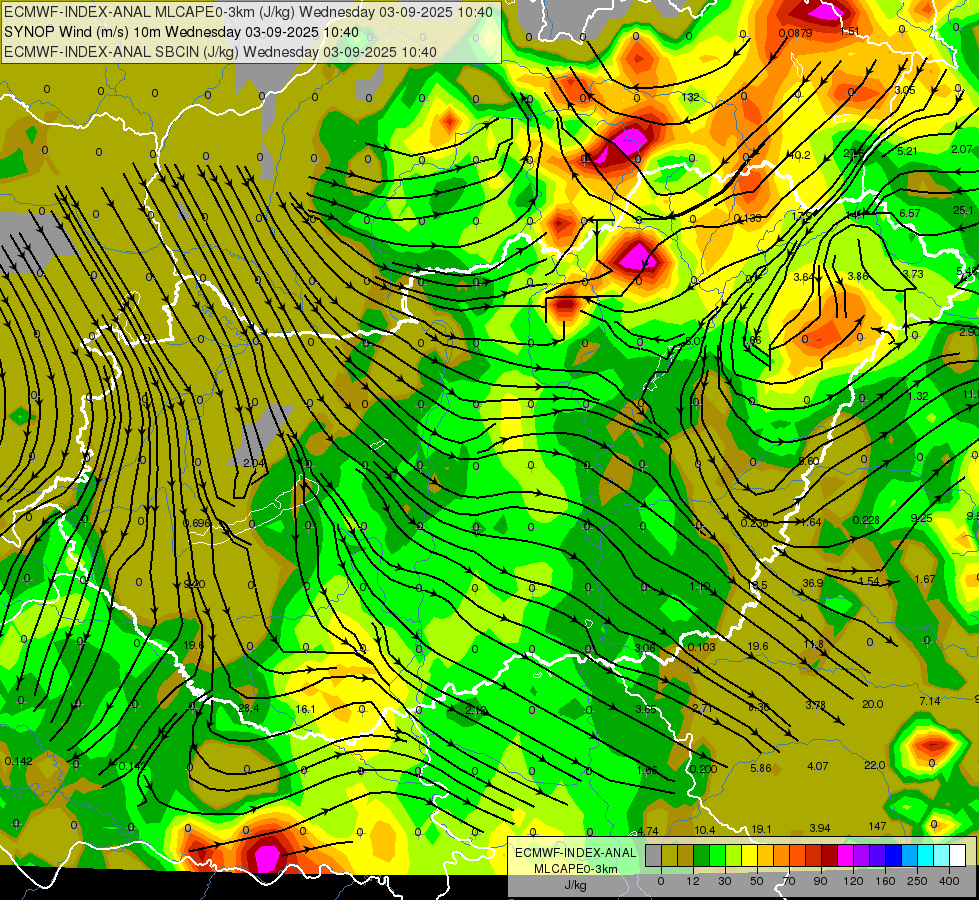Click the map value 132
This screenshot has height=900, width=979.
(x=691, y=97)
